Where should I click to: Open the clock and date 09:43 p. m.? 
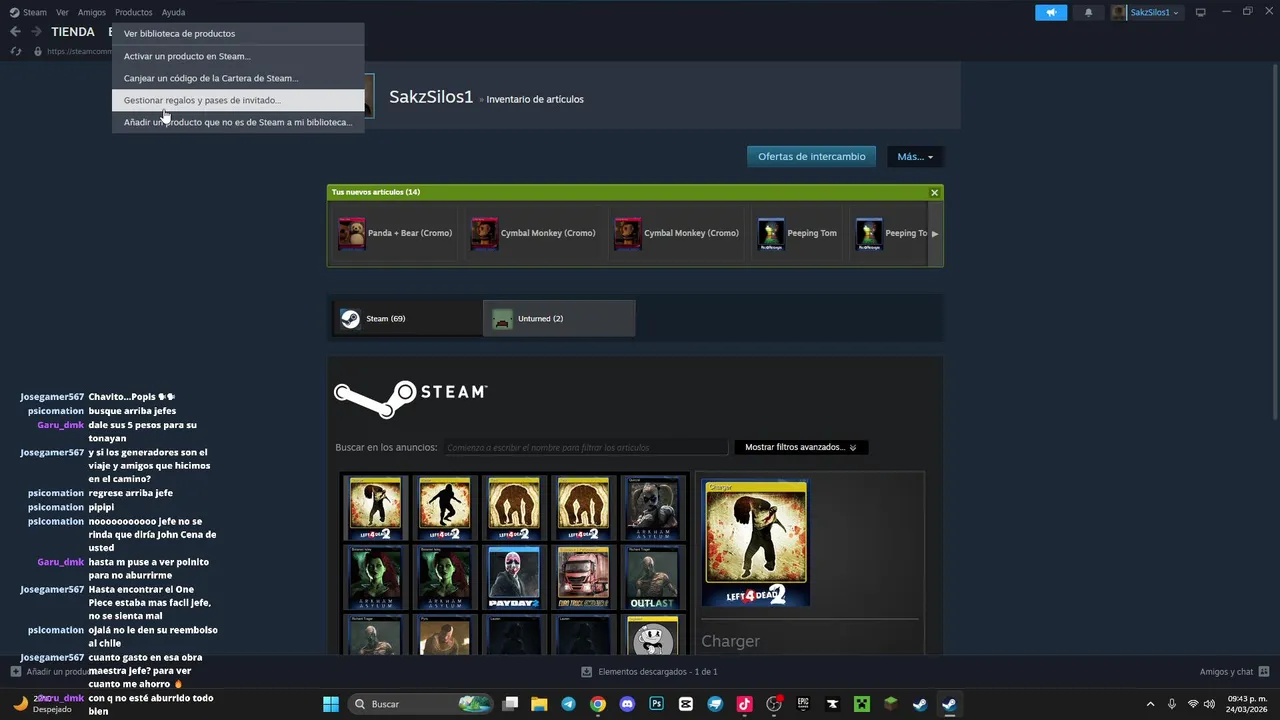click(x=1245, y=704)
